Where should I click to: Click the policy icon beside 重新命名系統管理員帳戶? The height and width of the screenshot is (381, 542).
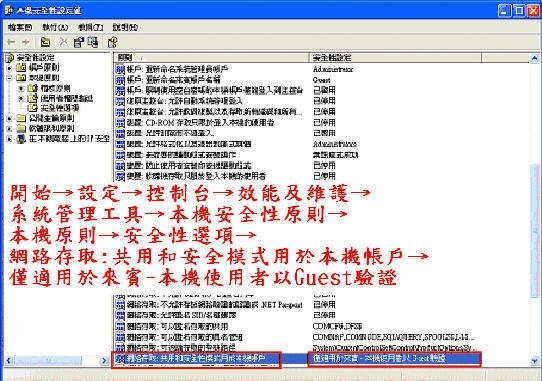120,69
